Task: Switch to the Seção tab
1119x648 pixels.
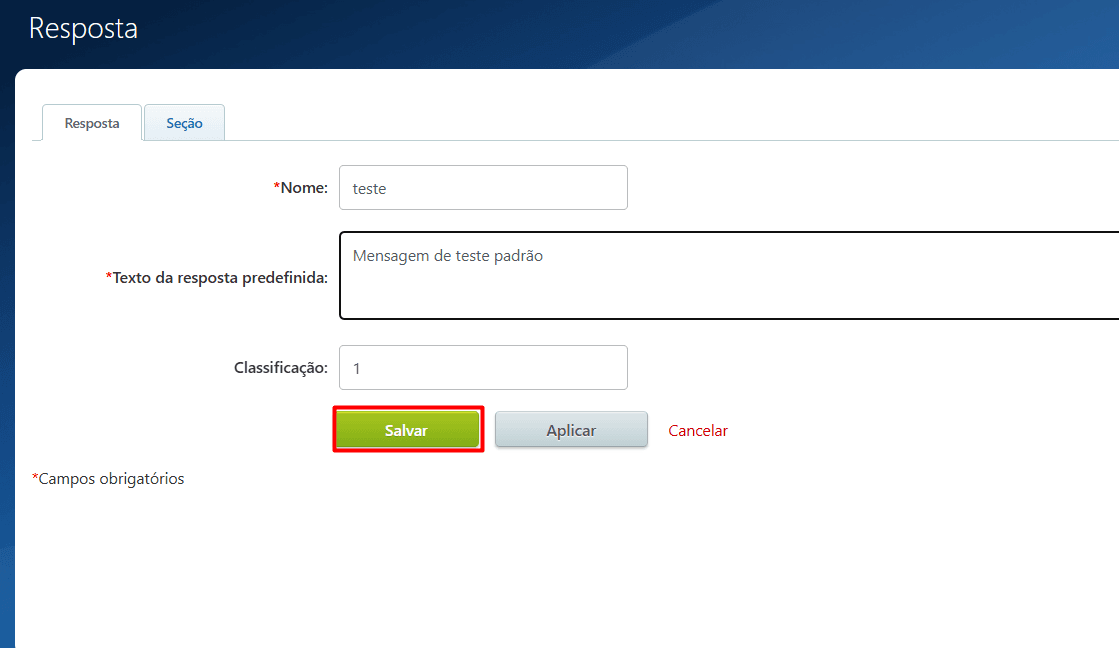Action: (x=184, y=123)
